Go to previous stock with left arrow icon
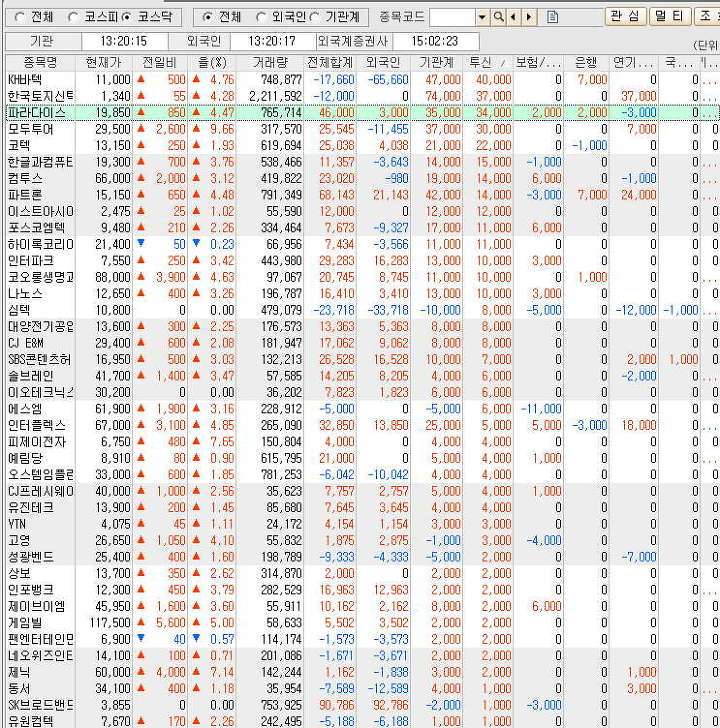 (513, 17)
